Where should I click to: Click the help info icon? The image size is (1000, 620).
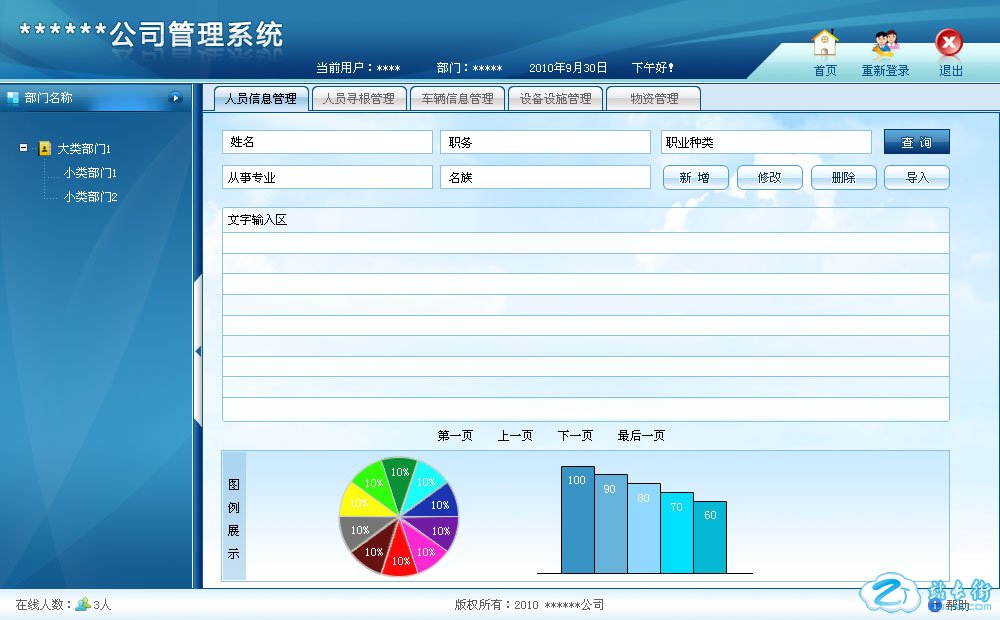[x=935, y=605]
